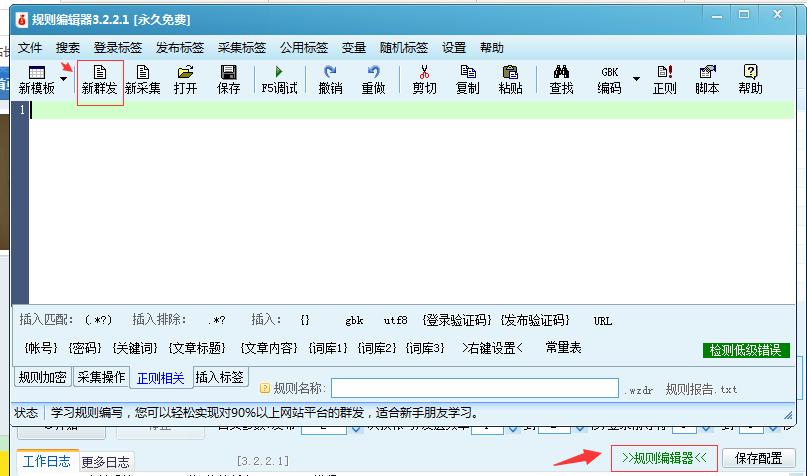Create a new collection with 新采集

pos(142,80)
